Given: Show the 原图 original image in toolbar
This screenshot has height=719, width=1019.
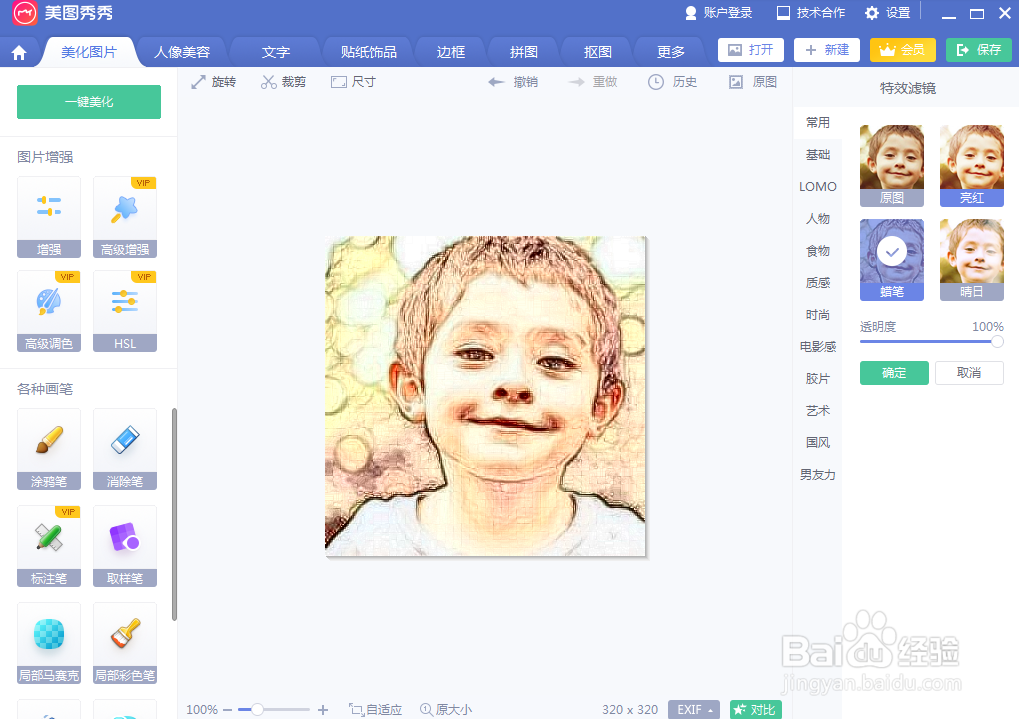Looking at the screenshot, I should coord(753,82).
